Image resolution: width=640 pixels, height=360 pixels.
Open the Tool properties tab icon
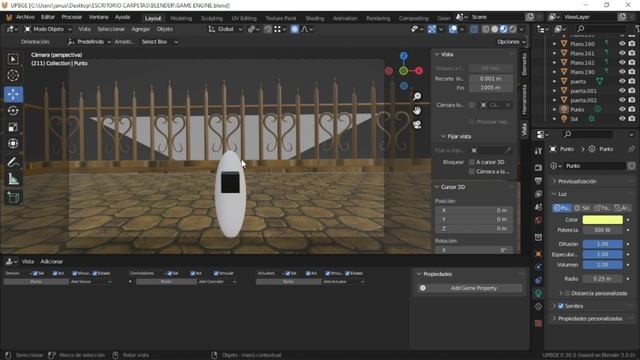click(538, 151)
